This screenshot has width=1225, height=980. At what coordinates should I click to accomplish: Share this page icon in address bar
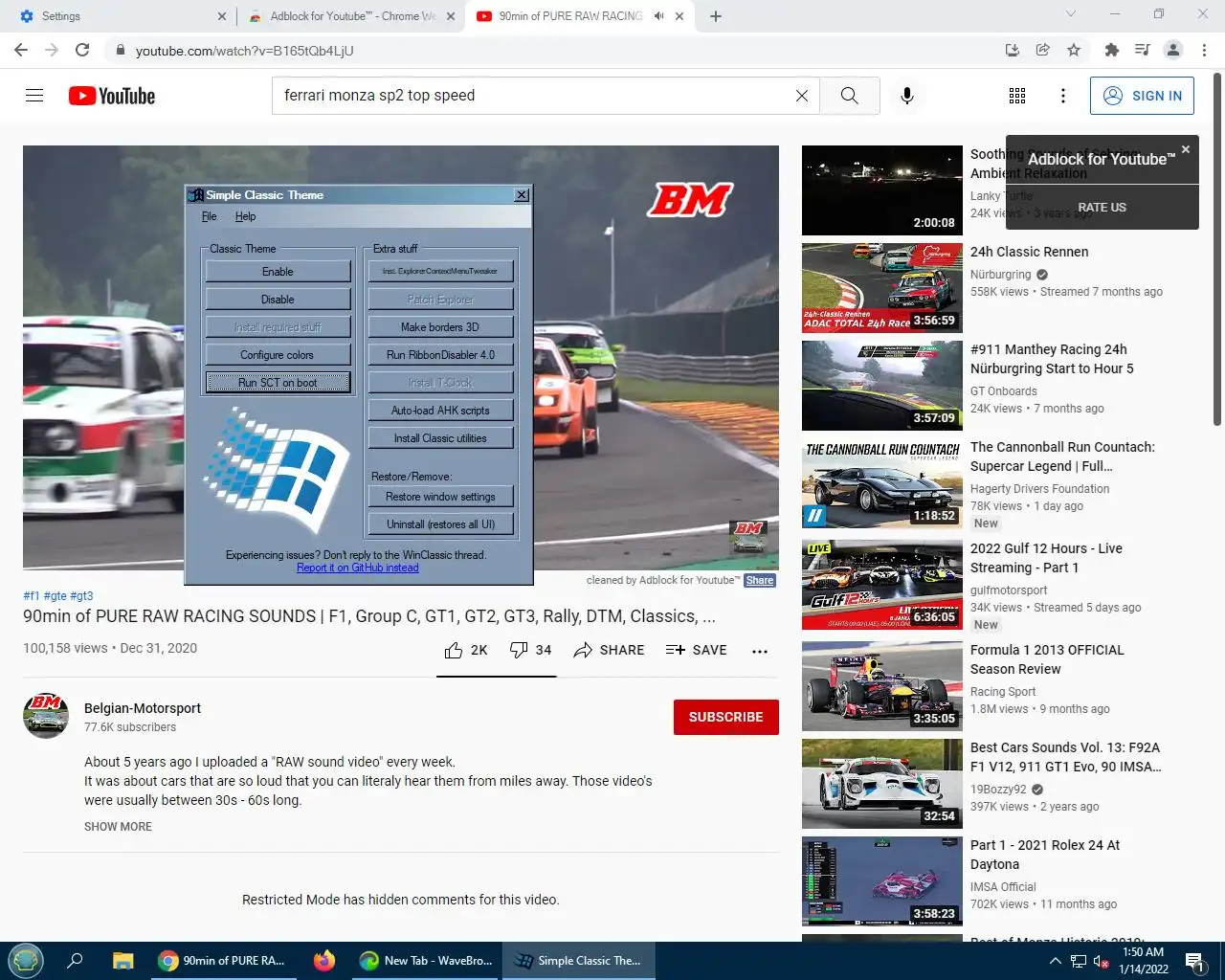(x=1043, y=50)
